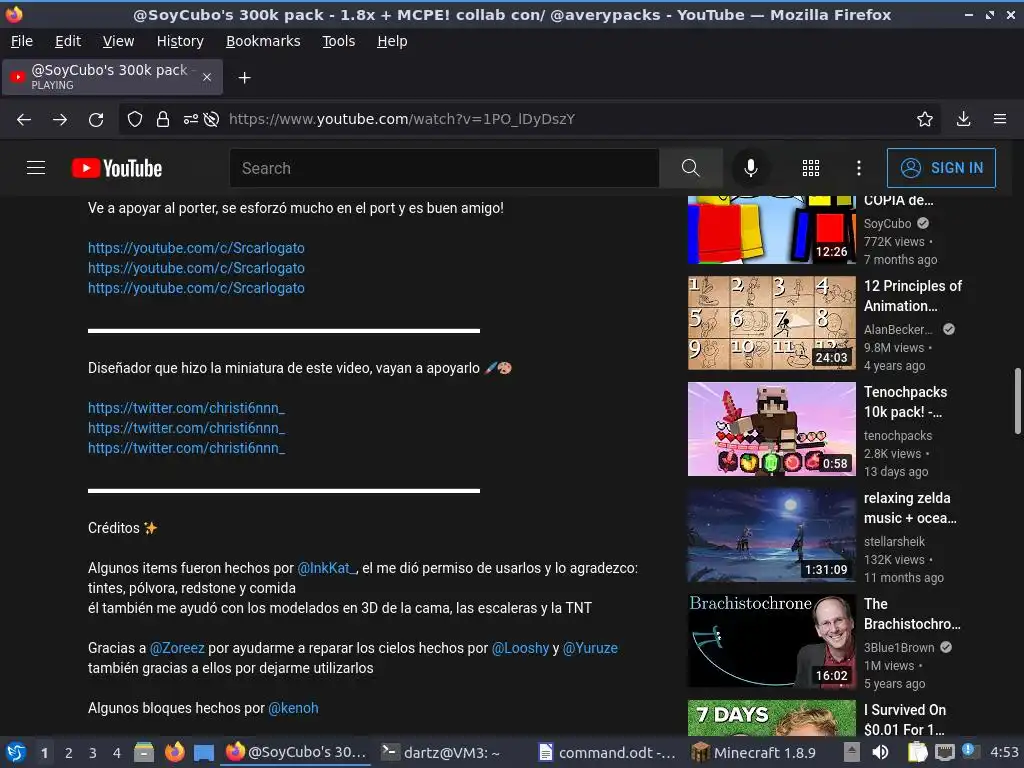Click the YouTube search magnifier button
Viewport: 1024px width, 768px height.
click(x=691, y=168)
